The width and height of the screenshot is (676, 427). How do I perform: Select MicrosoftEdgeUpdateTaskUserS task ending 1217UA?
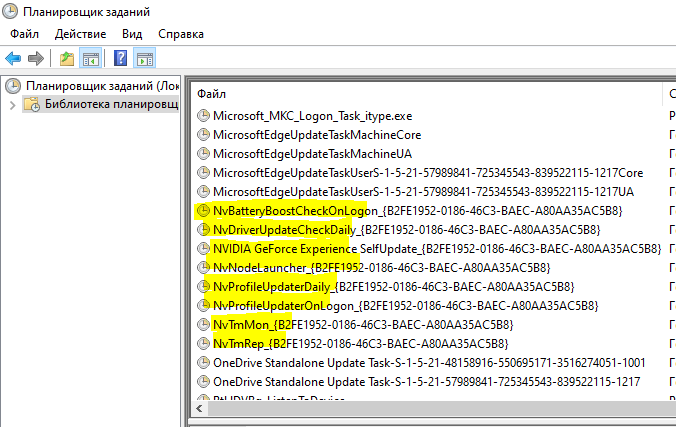click(423, 192)
